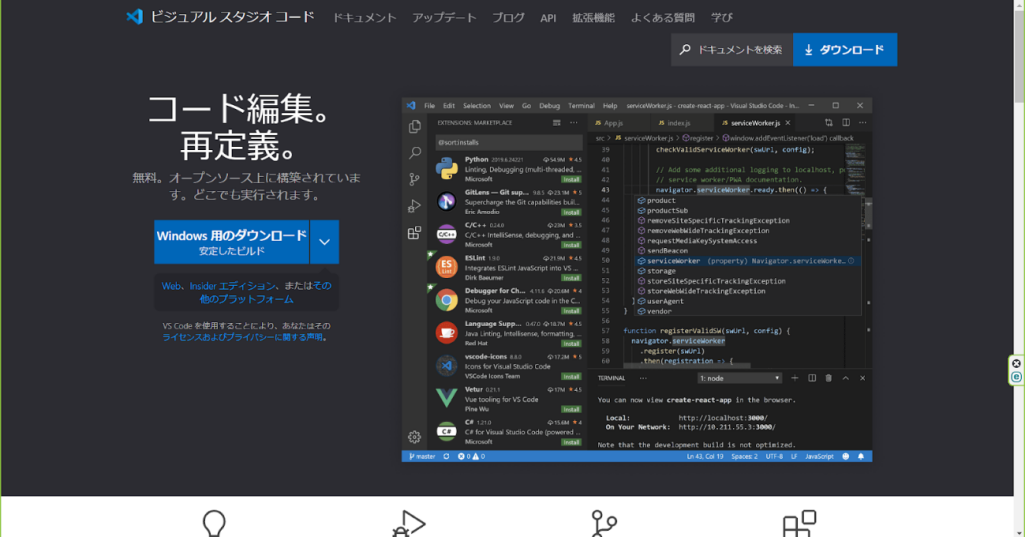Open the ドキュメント nav link
1025x537 pixels.
pos(364,18)
